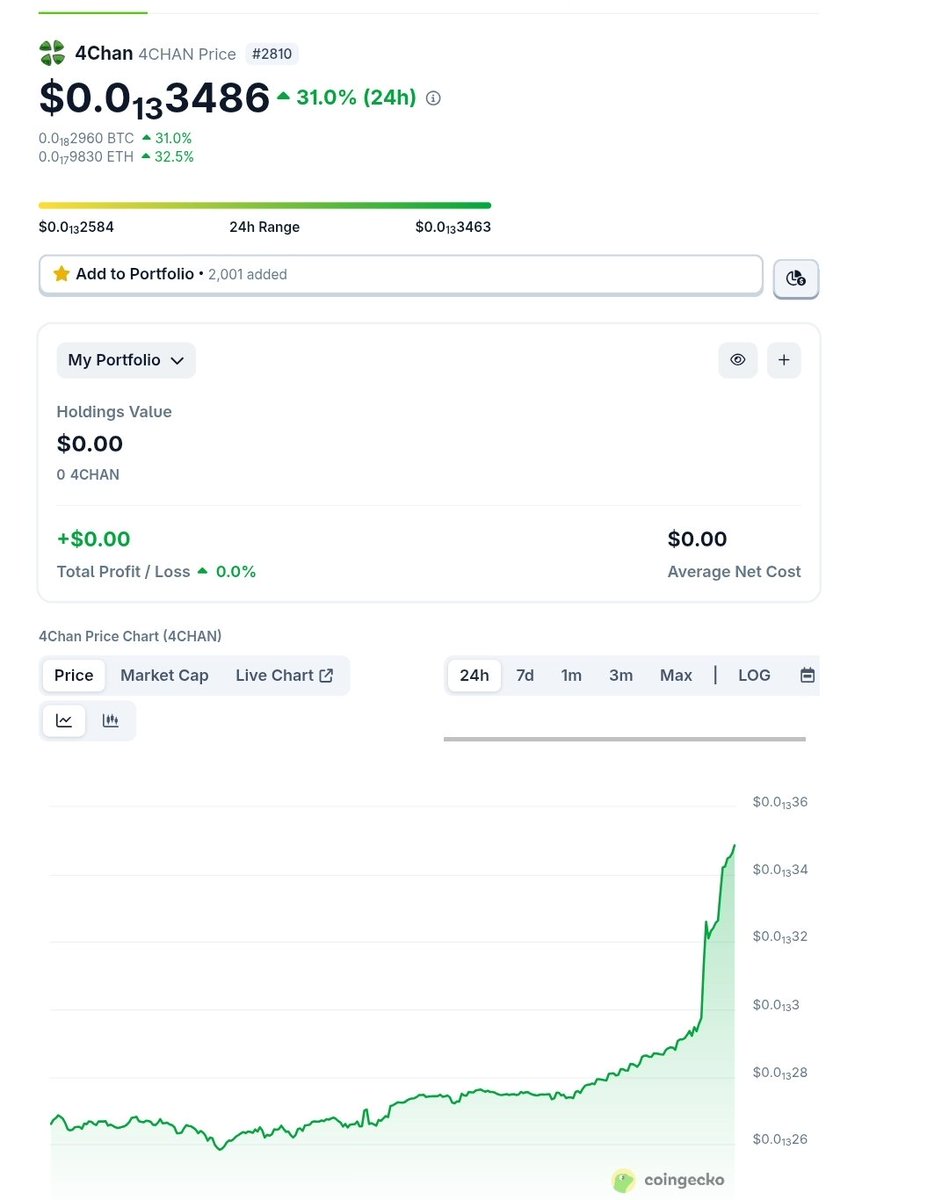Screen dimensions: 949x1200
Task: Click the 24h high value $0.0₁₃3463
Action: pyautogui.click(x=453, y=227)
